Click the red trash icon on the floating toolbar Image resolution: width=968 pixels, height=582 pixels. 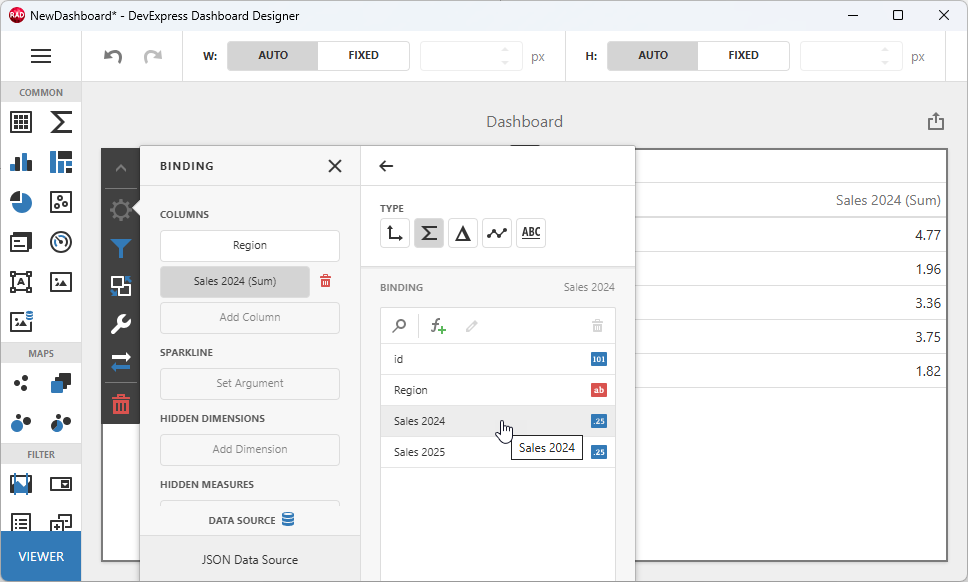click(120, 404)
